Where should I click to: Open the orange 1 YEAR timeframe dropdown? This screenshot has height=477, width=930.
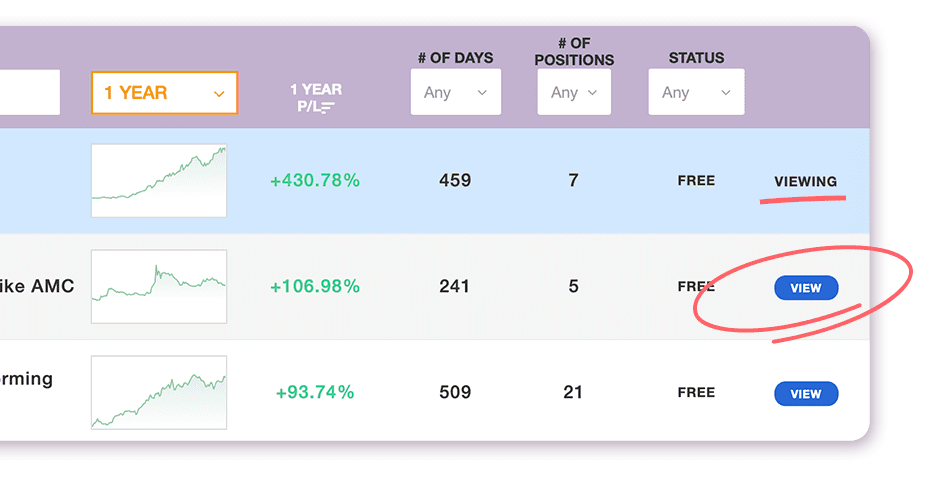tap(164, 93)
